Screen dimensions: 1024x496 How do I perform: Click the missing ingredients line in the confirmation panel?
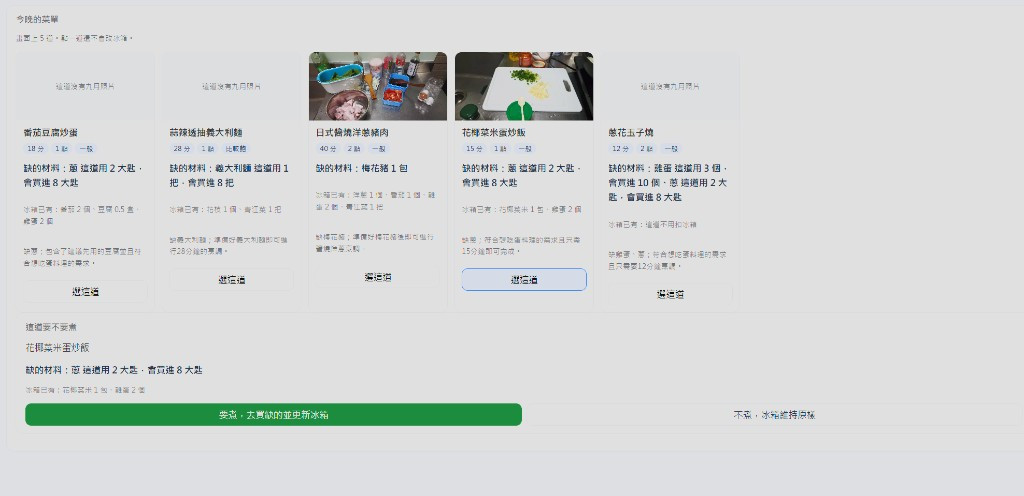point(114,370)
